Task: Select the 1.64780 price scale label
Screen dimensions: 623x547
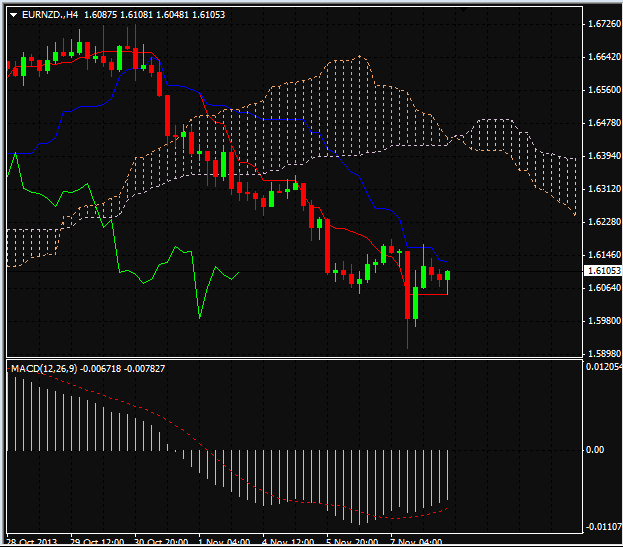Action: tap(604, 123)
